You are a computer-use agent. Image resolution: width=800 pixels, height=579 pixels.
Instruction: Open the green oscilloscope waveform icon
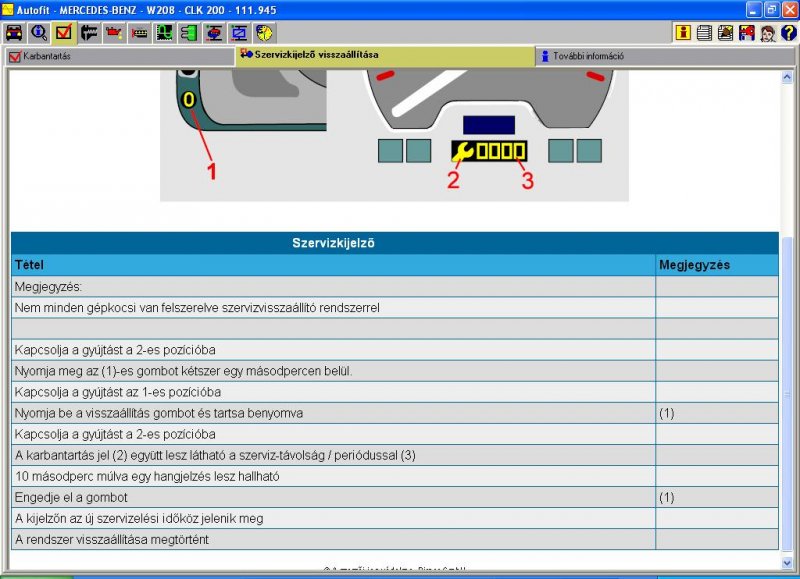[164, 33]
